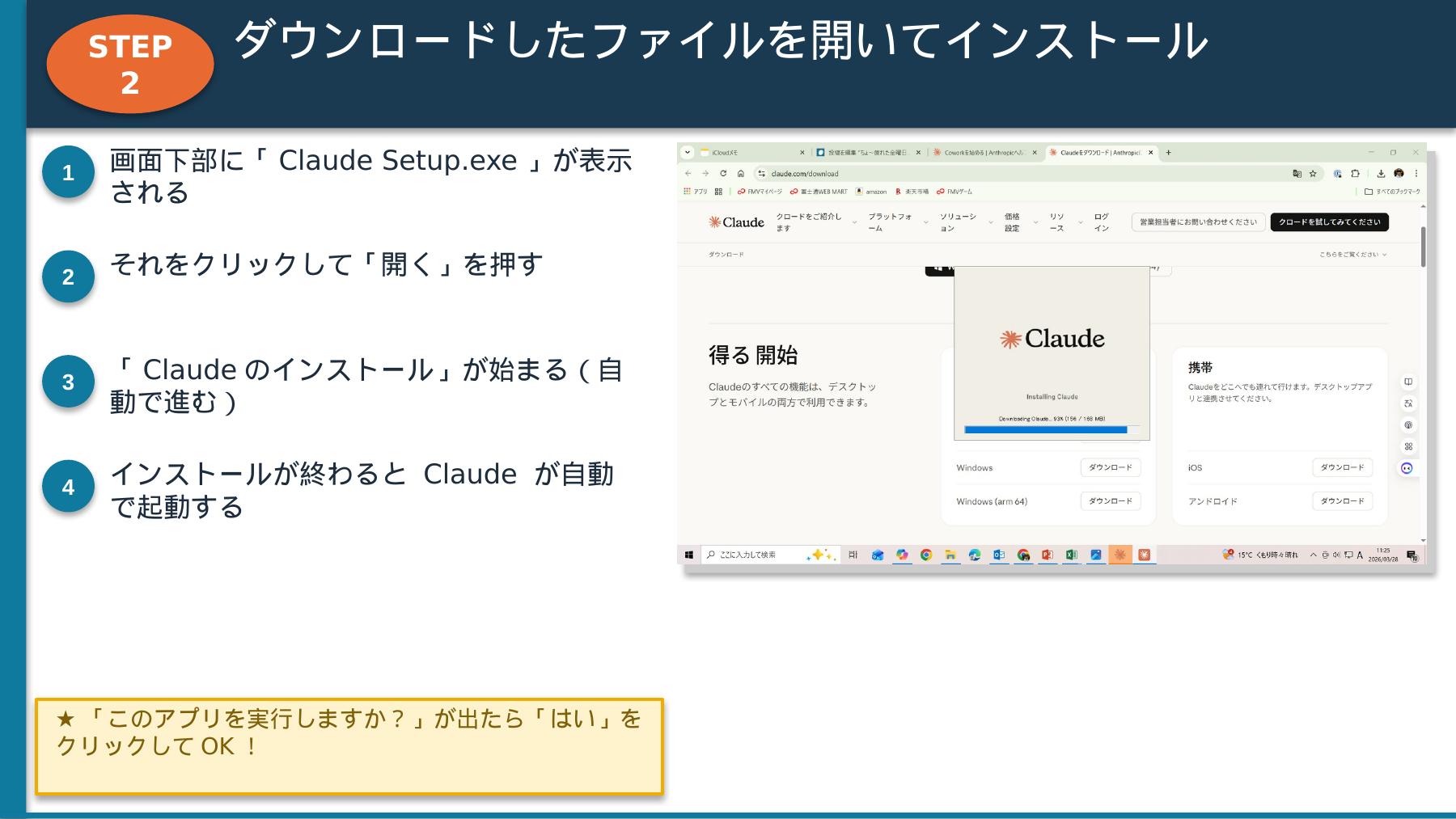Switch the IME input mode in the system tray
The width and height of the screenshot is (1456, 819).
pyautogui.click(x=1361, y=556)
